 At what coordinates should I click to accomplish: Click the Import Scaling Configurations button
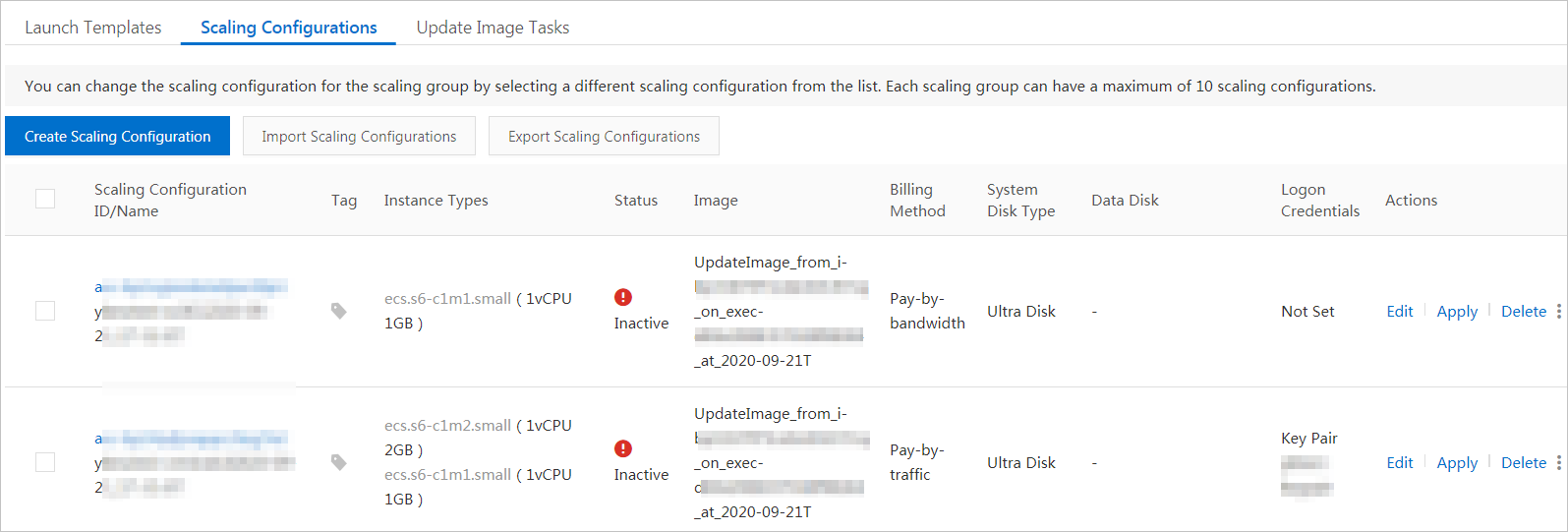tap(359, 136)
